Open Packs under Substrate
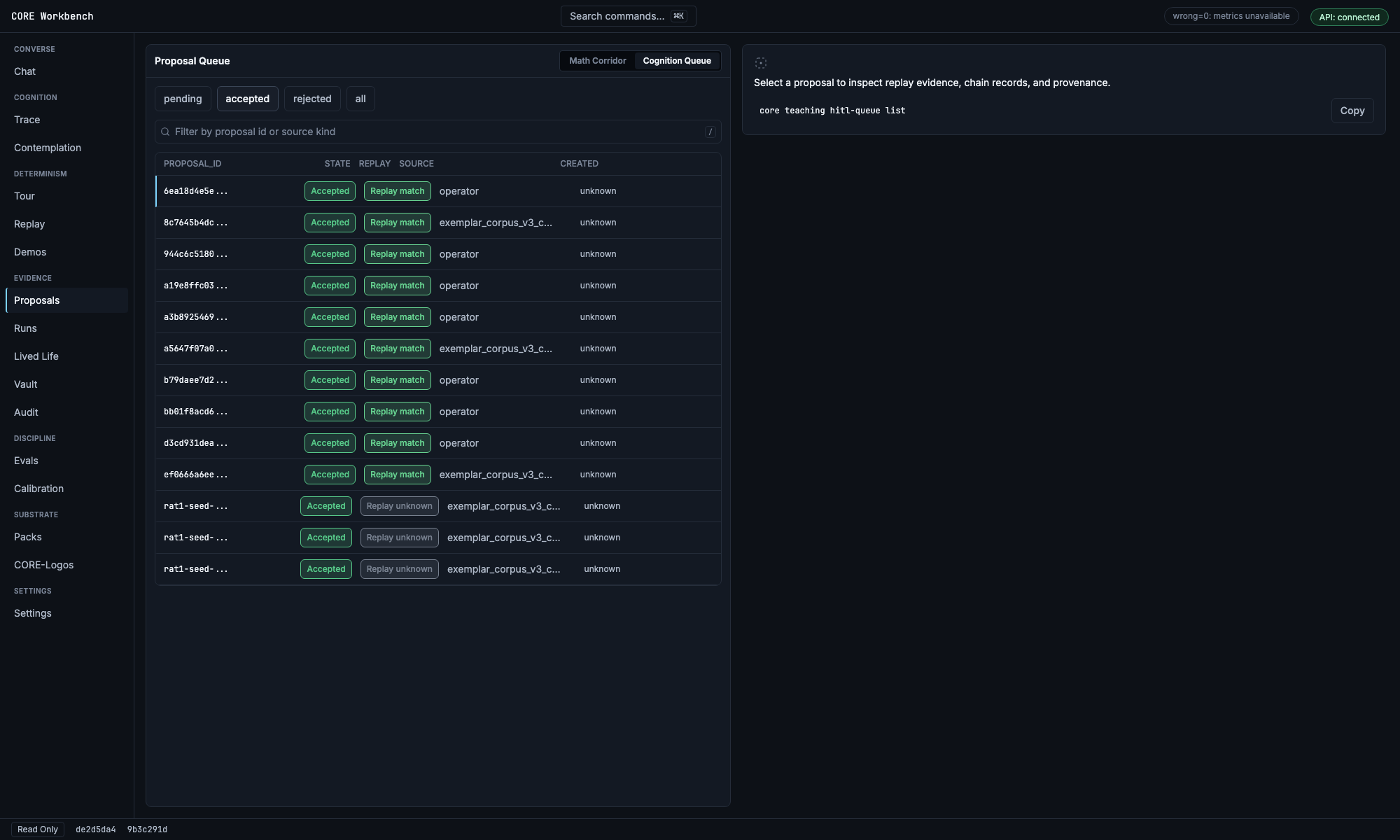The height and width of the screenshot is (840, 1400). click(66, 537)
